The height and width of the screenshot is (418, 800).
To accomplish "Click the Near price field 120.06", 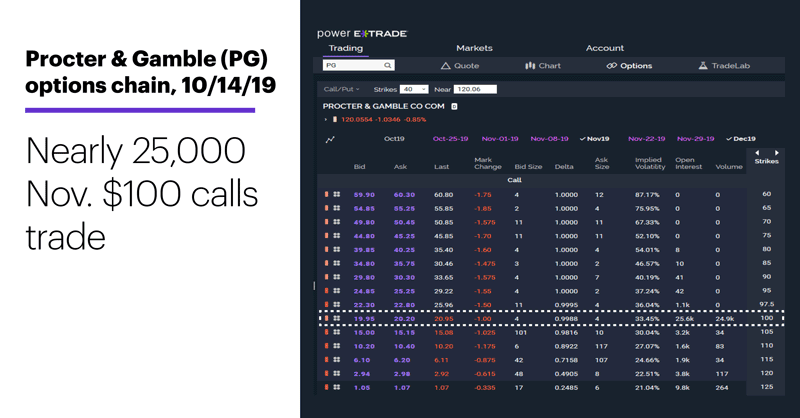I will tap(474, 89).
